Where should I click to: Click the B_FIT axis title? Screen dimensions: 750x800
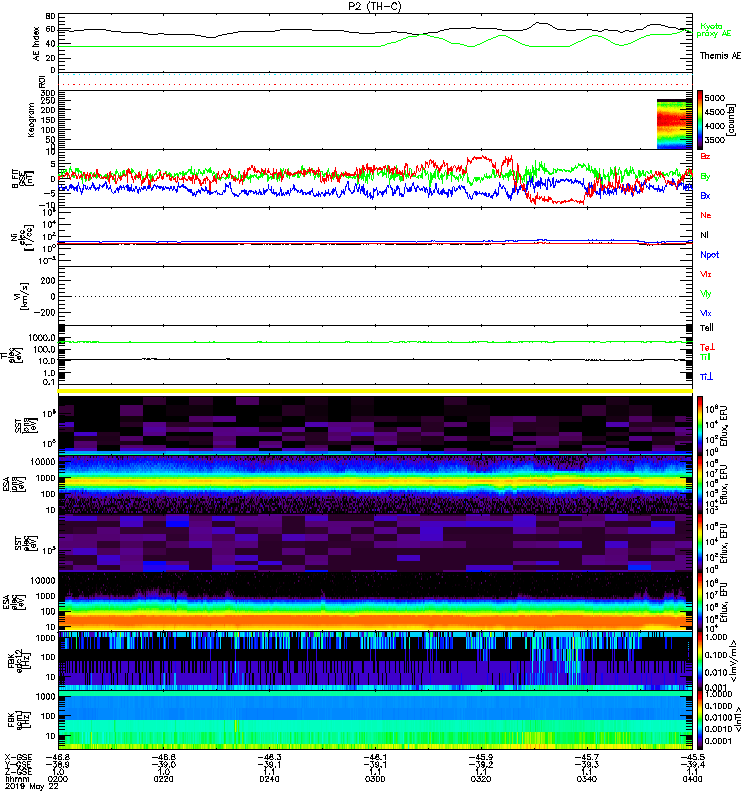(x=22, y=179)
